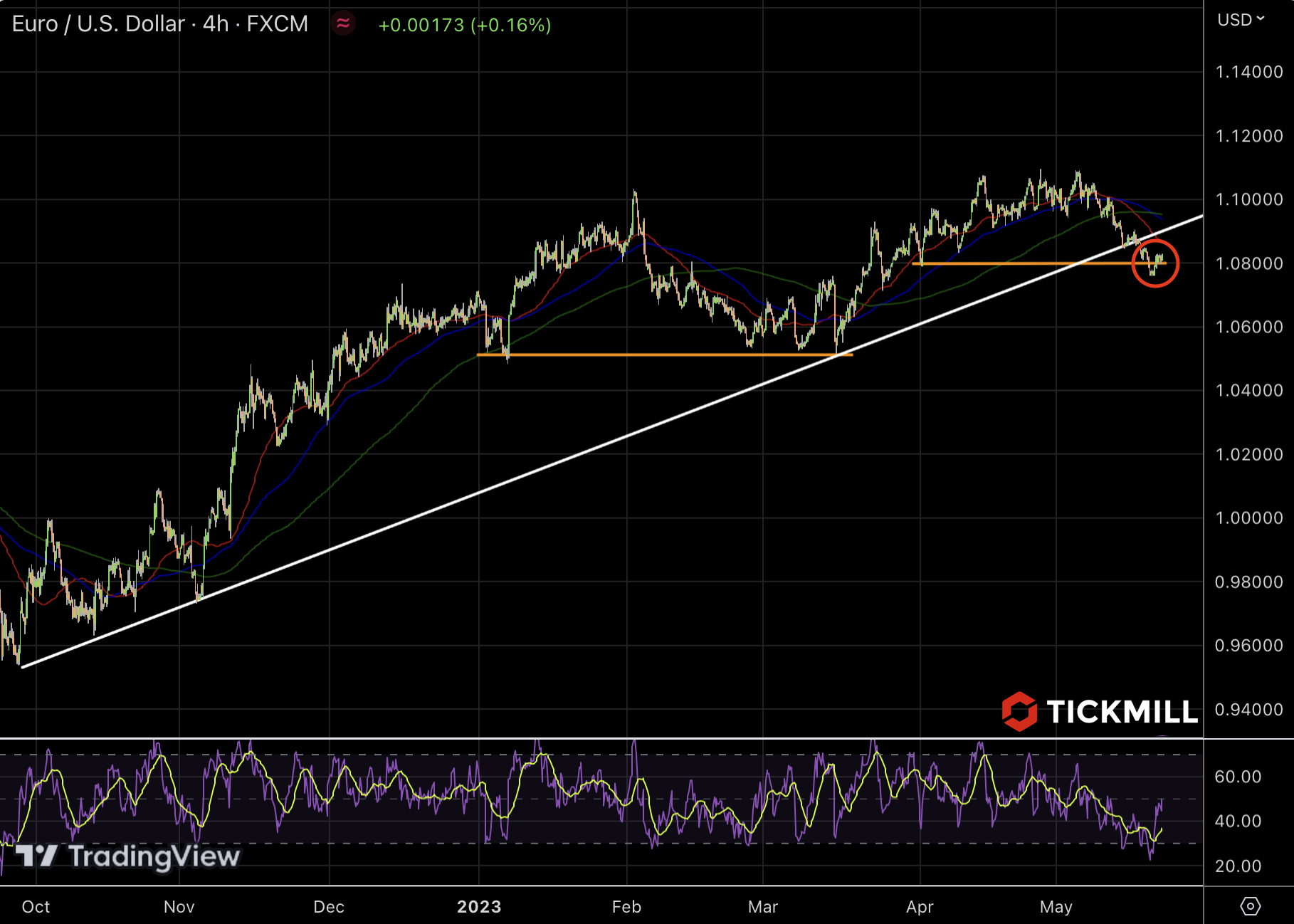Open chart settings via the hexagon gear icon
This screenshot has height=924, width=1294.
(1250, 906)
